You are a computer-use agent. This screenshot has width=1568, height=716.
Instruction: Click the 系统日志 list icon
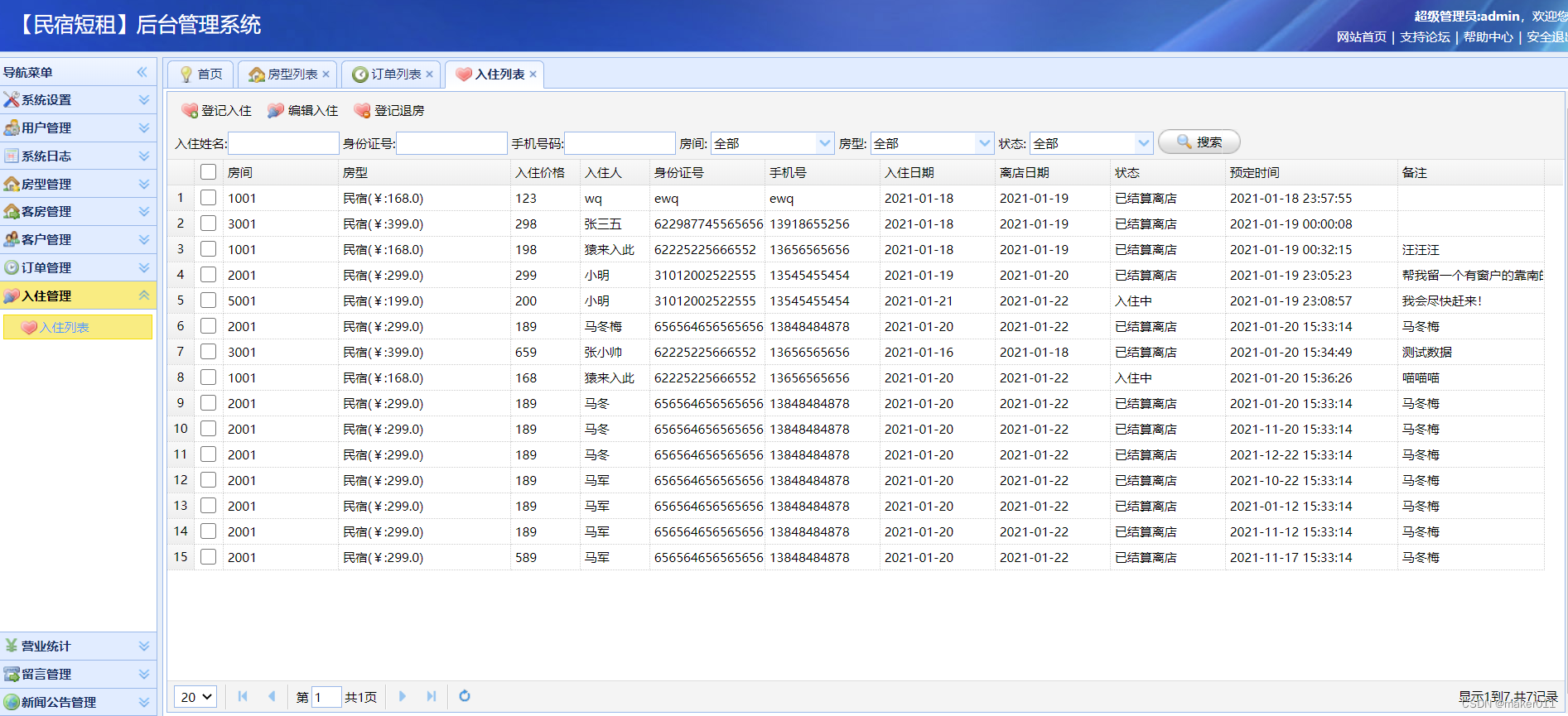pos(12,156)
